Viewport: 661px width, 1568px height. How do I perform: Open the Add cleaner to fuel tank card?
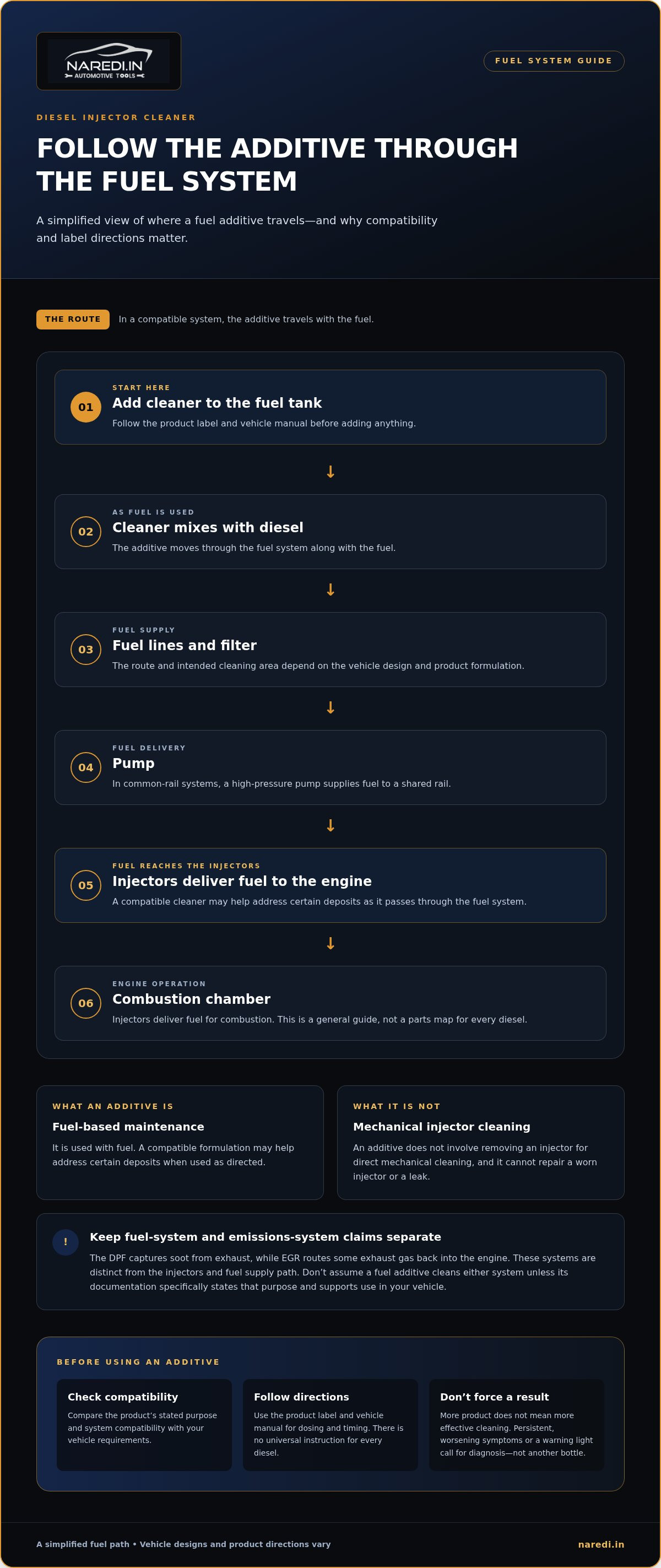coord(330,407)
